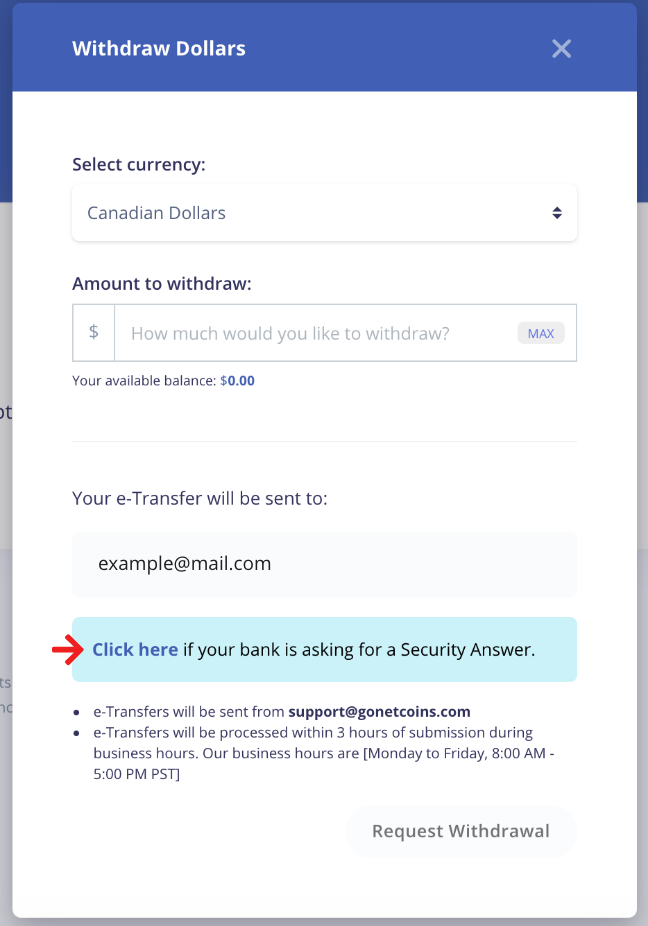Click the 'Select currency:' label
This screenshot has width=648, height=926.
[139, 164]
